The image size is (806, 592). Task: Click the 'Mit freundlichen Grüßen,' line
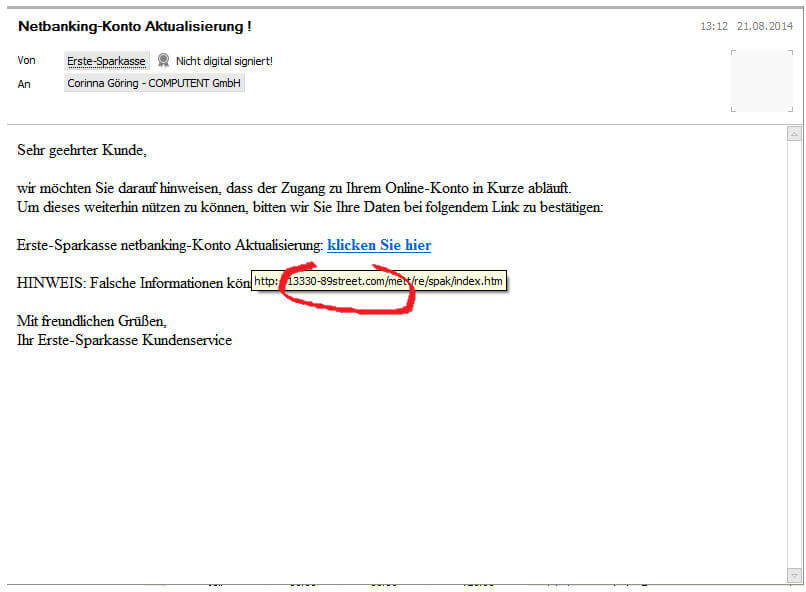click(91, 321)
